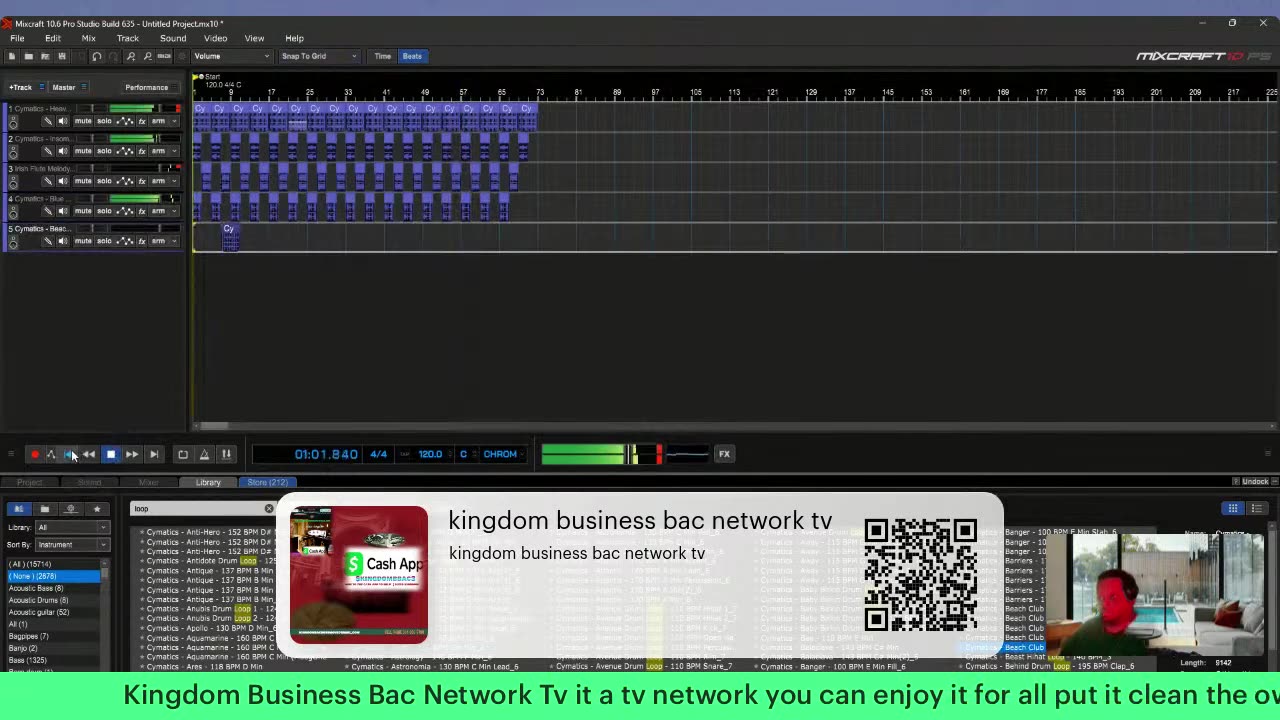This screenshot has width=1280, height=720.
Task: Toggle the loop mode icon in the transport
Action: (183, 454)
